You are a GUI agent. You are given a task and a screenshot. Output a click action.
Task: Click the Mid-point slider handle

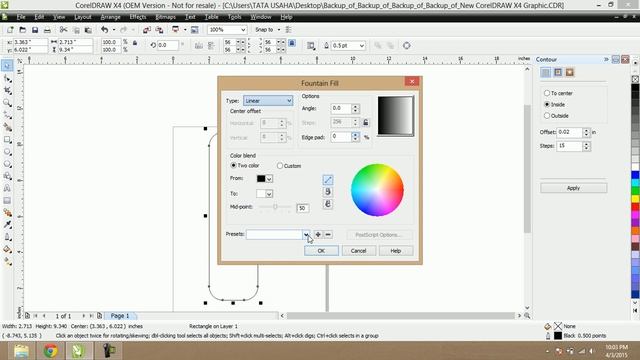coord(276,207)
